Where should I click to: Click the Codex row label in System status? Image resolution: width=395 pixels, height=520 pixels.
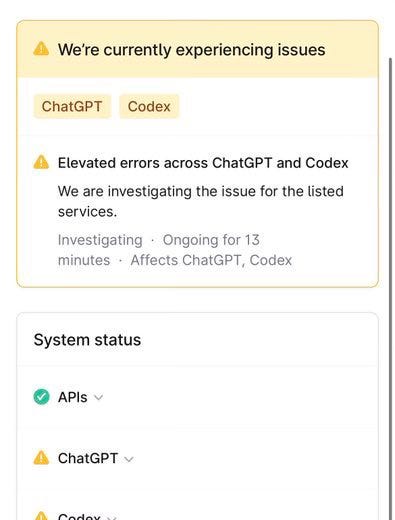click(x=79, y=516)
